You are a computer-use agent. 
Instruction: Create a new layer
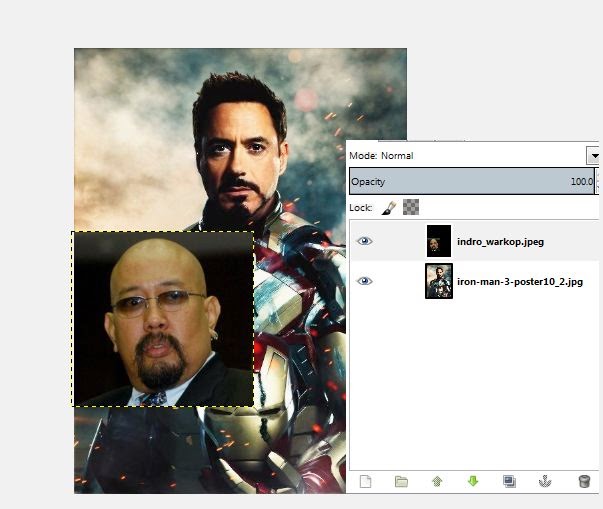pyautogui.click(x=365, y=481)
